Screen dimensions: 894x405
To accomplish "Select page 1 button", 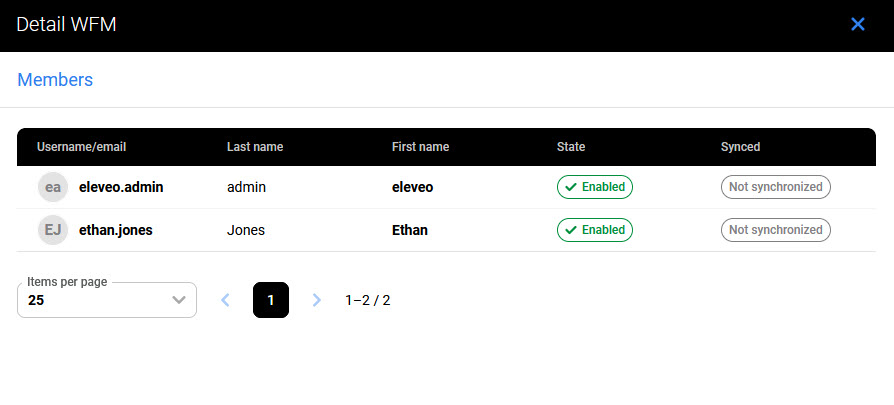I will [271, 300].
